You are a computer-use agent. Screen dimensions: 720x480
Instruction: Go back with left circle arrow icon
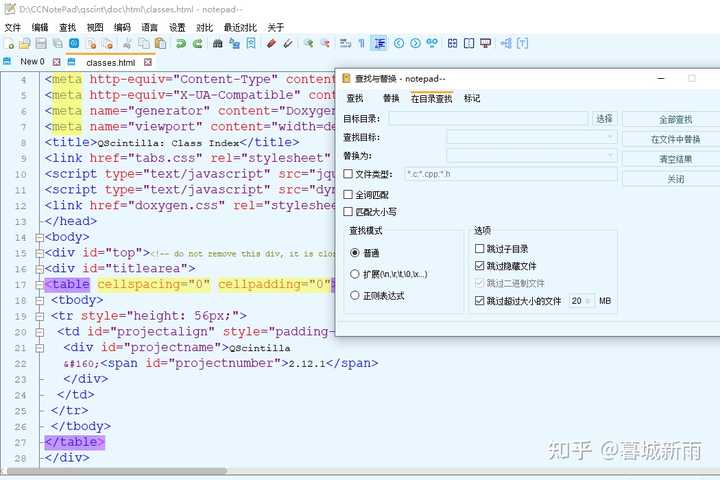tap(399, 44)
